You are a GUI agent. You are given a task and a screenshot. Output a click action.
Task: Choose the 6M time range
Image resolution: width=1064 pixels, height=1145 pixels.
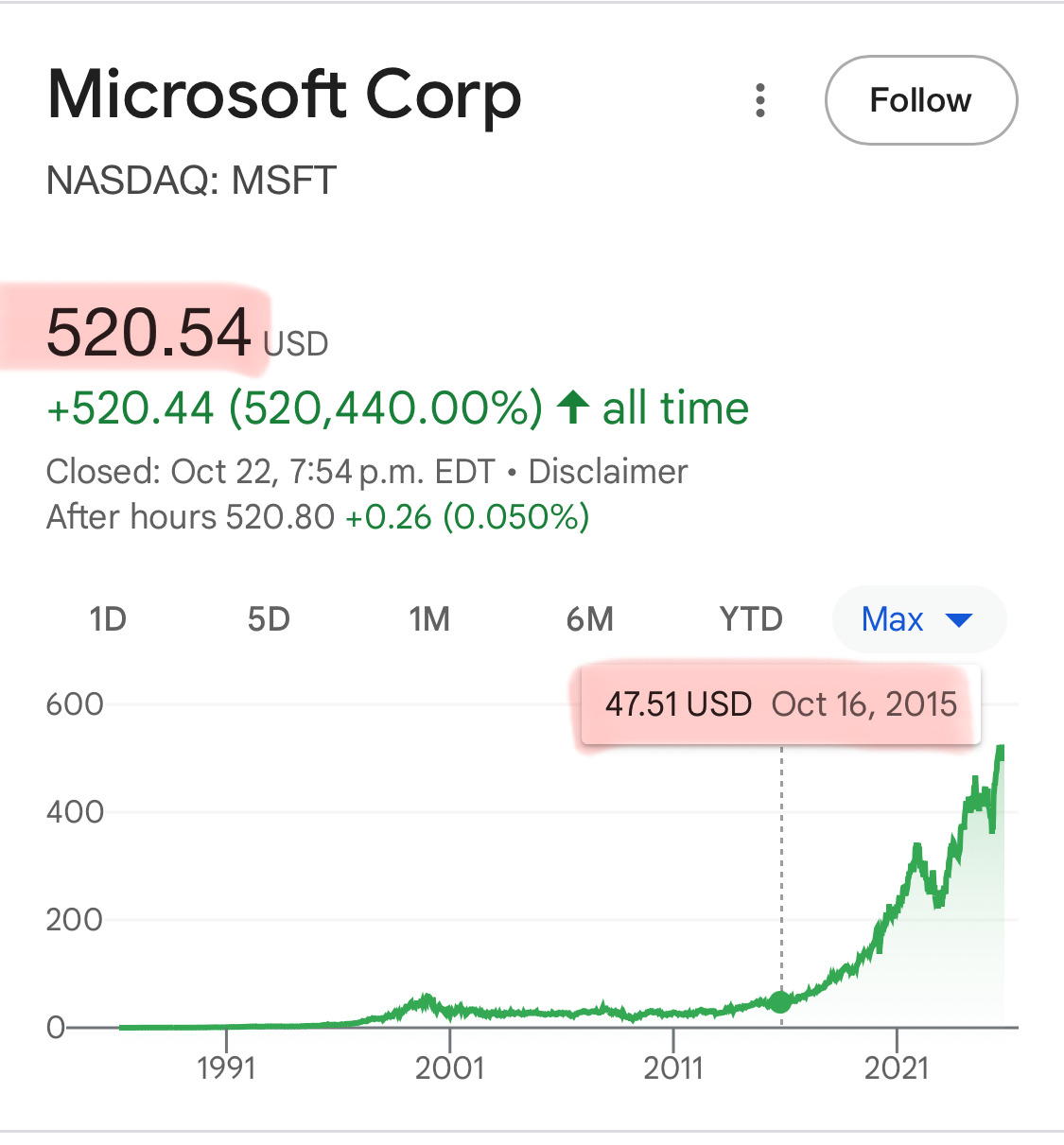(x=590, y=620)
